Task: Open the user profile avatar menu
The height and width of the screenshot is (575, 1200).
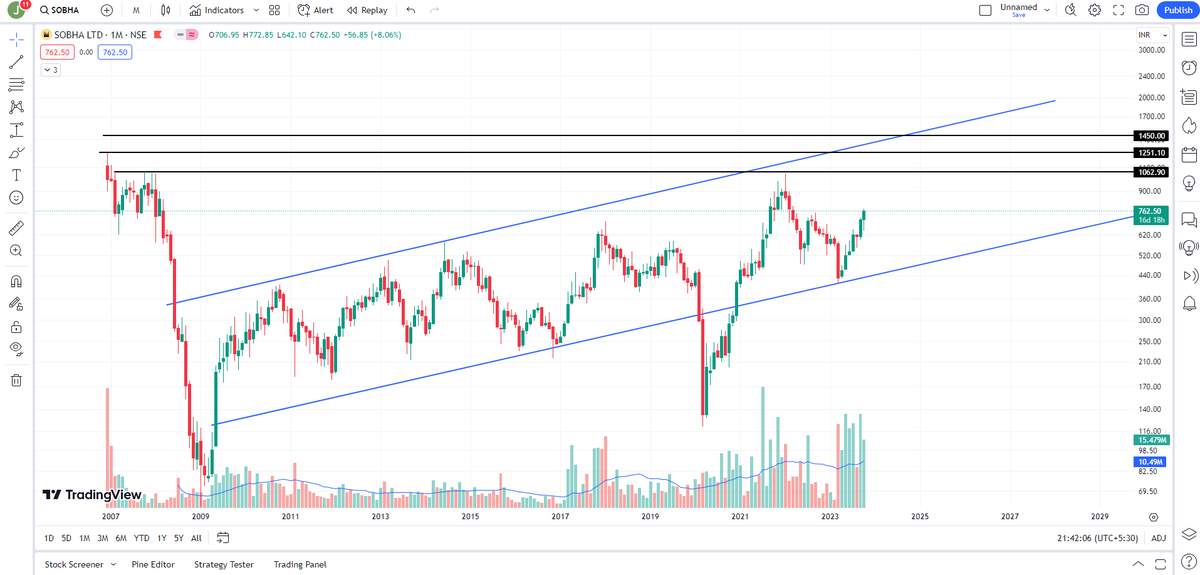Action: (16, 10)
